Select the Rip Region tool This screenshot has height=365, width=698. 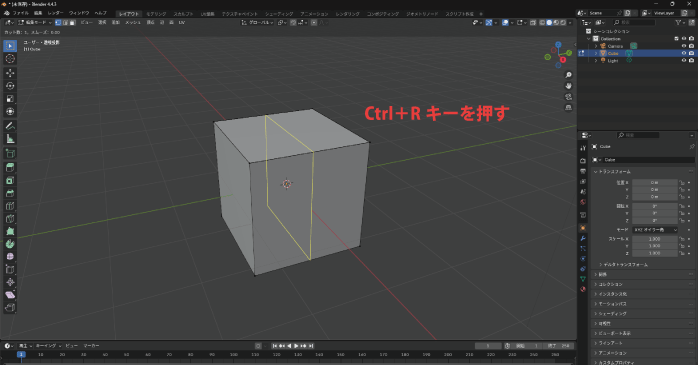[10, 308]
